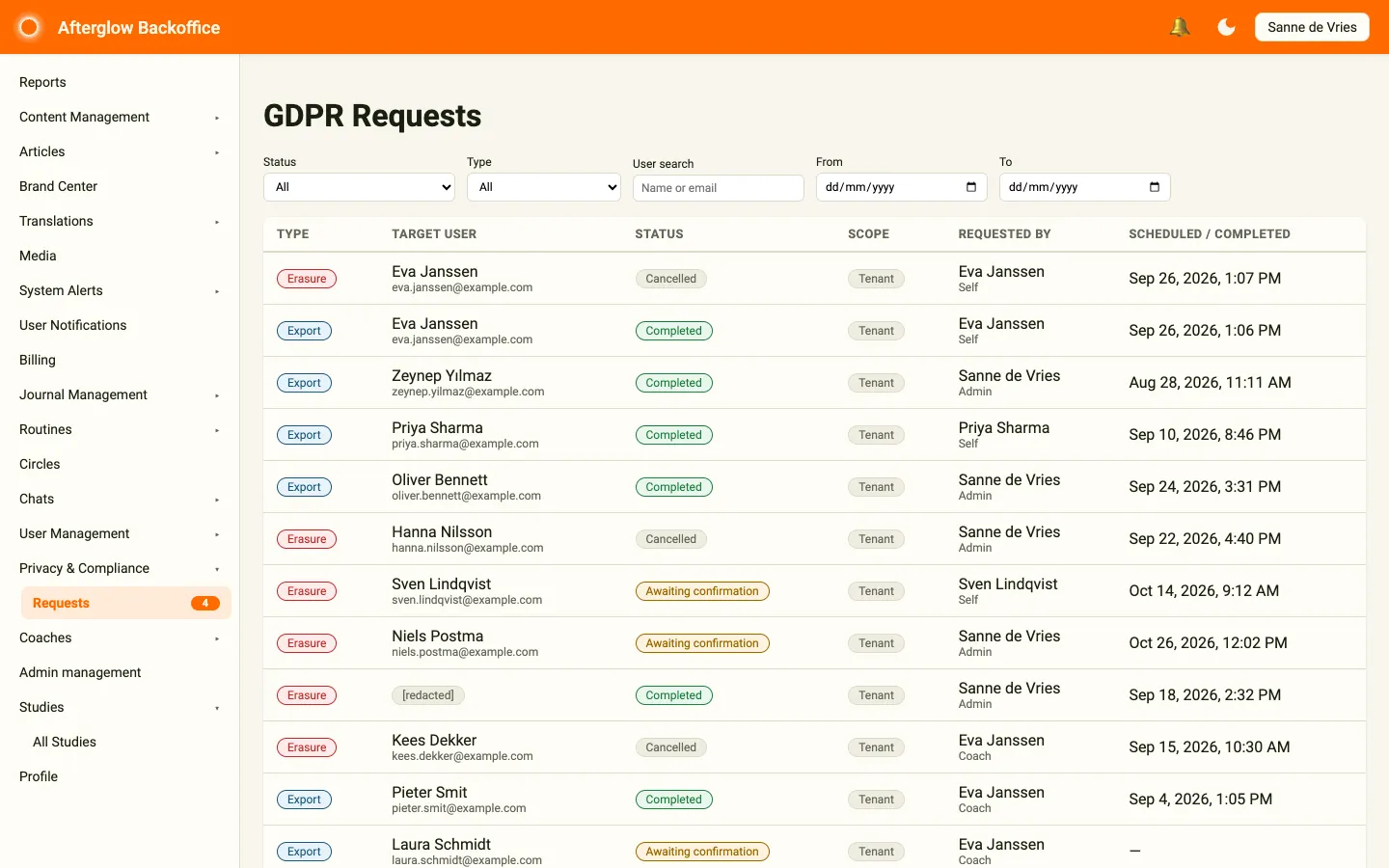Open All Studies submenu link

tap(125, 742)
